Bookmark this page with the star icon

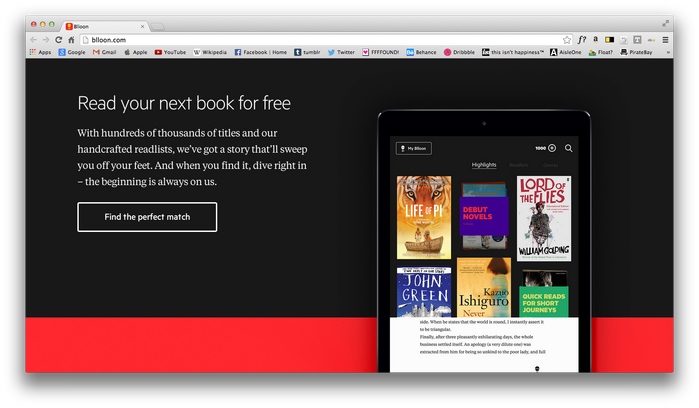[567, 40]
